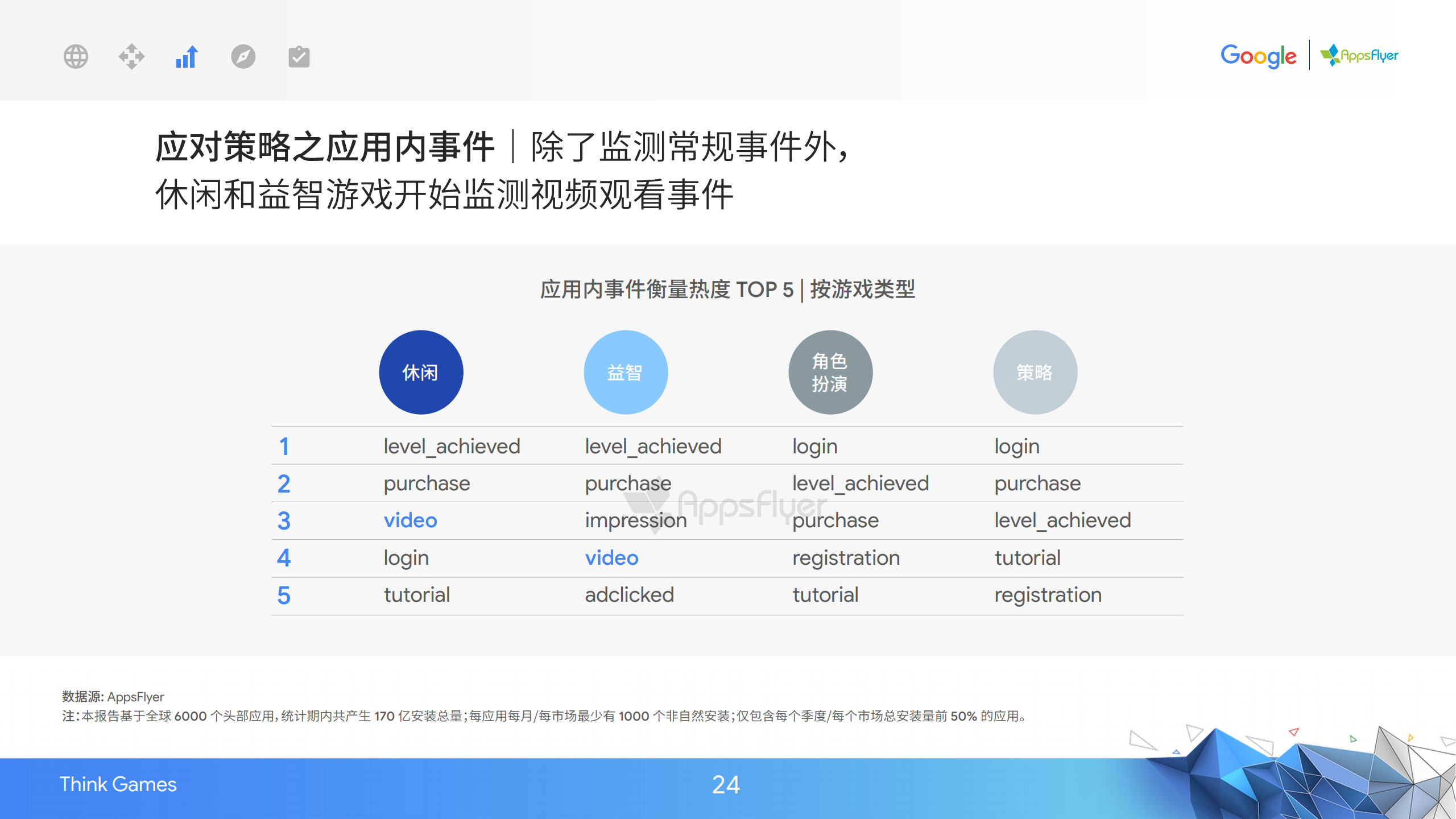
Task: Click the pale 策略 category circle
Action: [1035, 373]
